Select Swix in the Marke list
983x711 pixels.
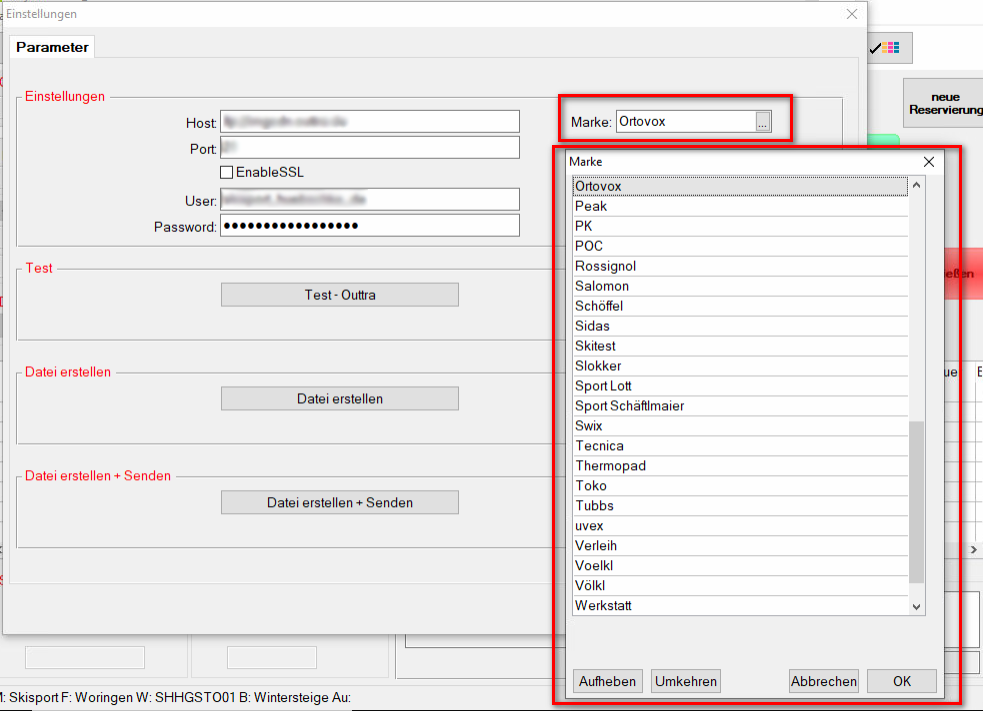[740, 426]
